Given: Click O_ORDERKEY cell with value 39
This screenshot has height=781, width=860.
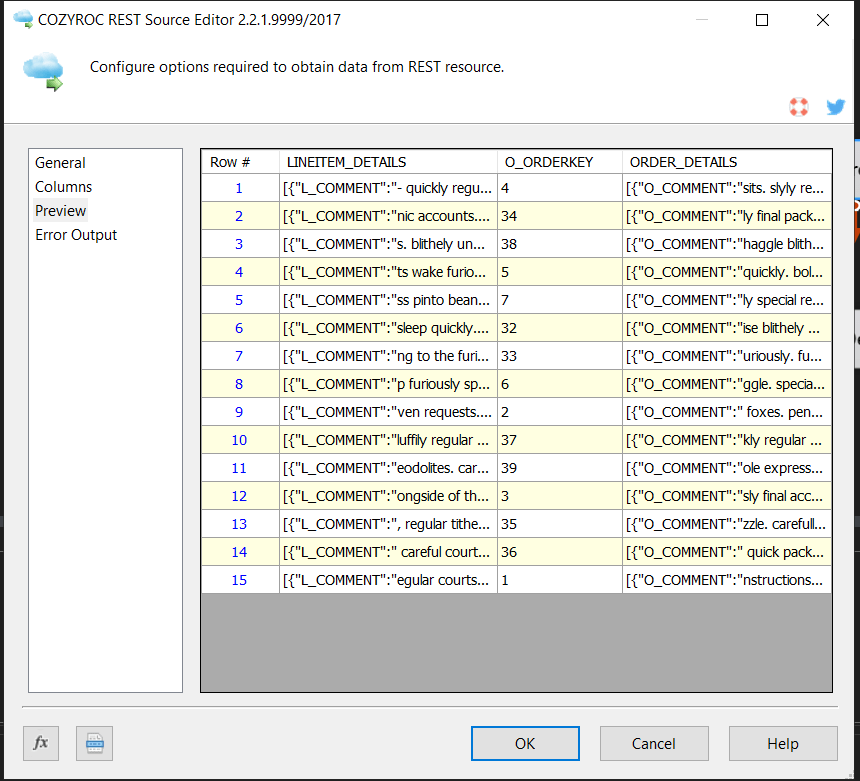Looking at the screenshot, I should pyautogui.click(x=560, y=468).
